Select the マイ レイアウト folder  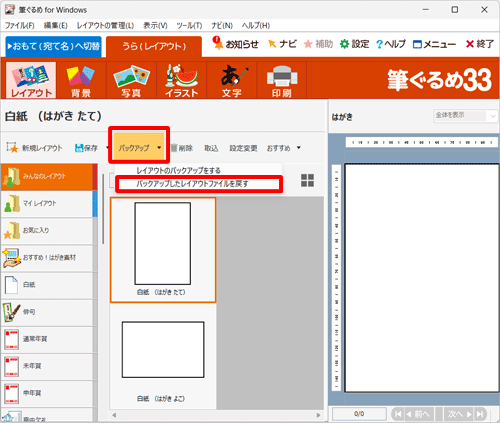coord(47,203)
